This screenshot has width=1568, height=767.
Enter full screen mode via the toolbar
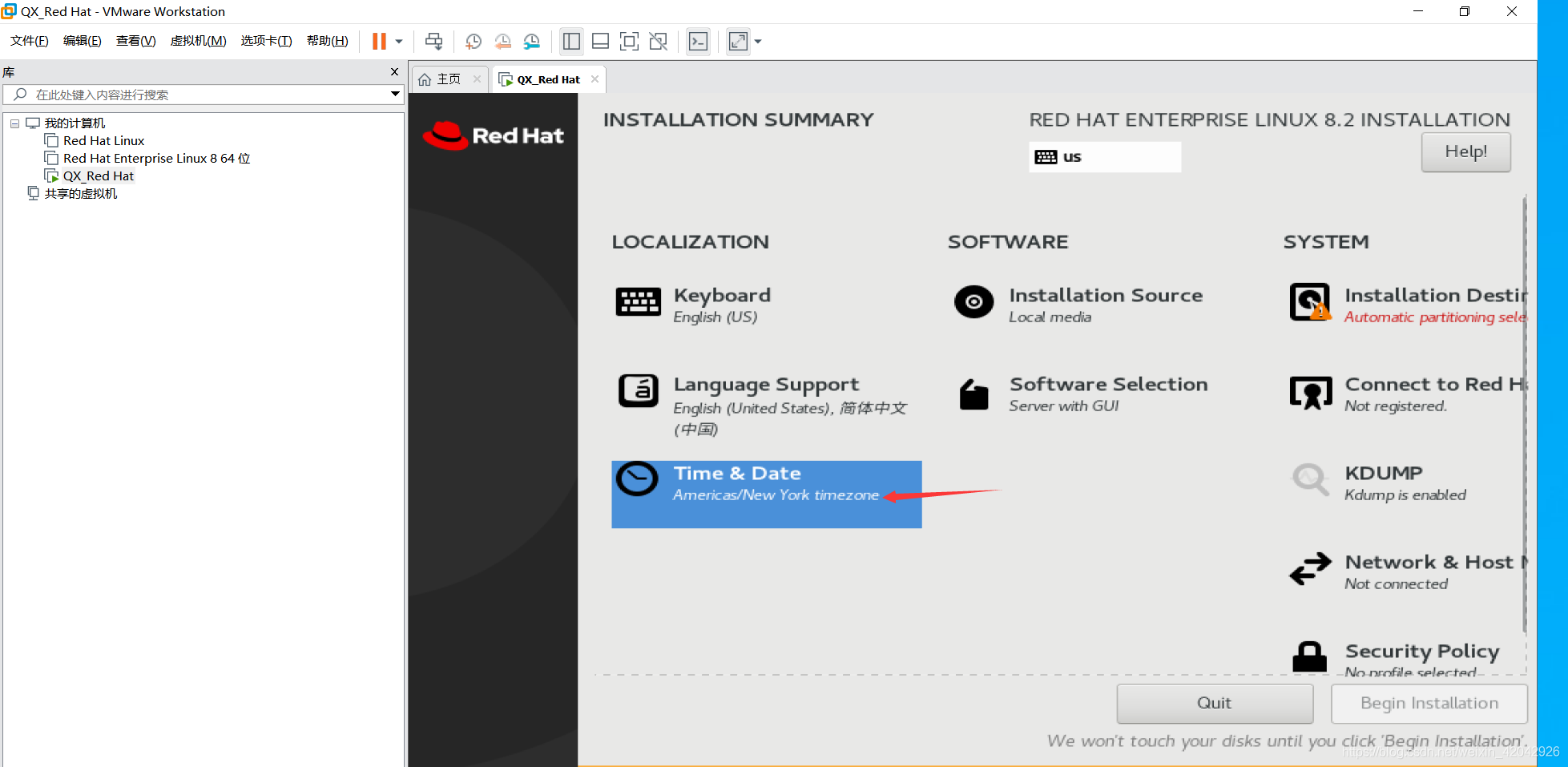(x=630, y=42)
